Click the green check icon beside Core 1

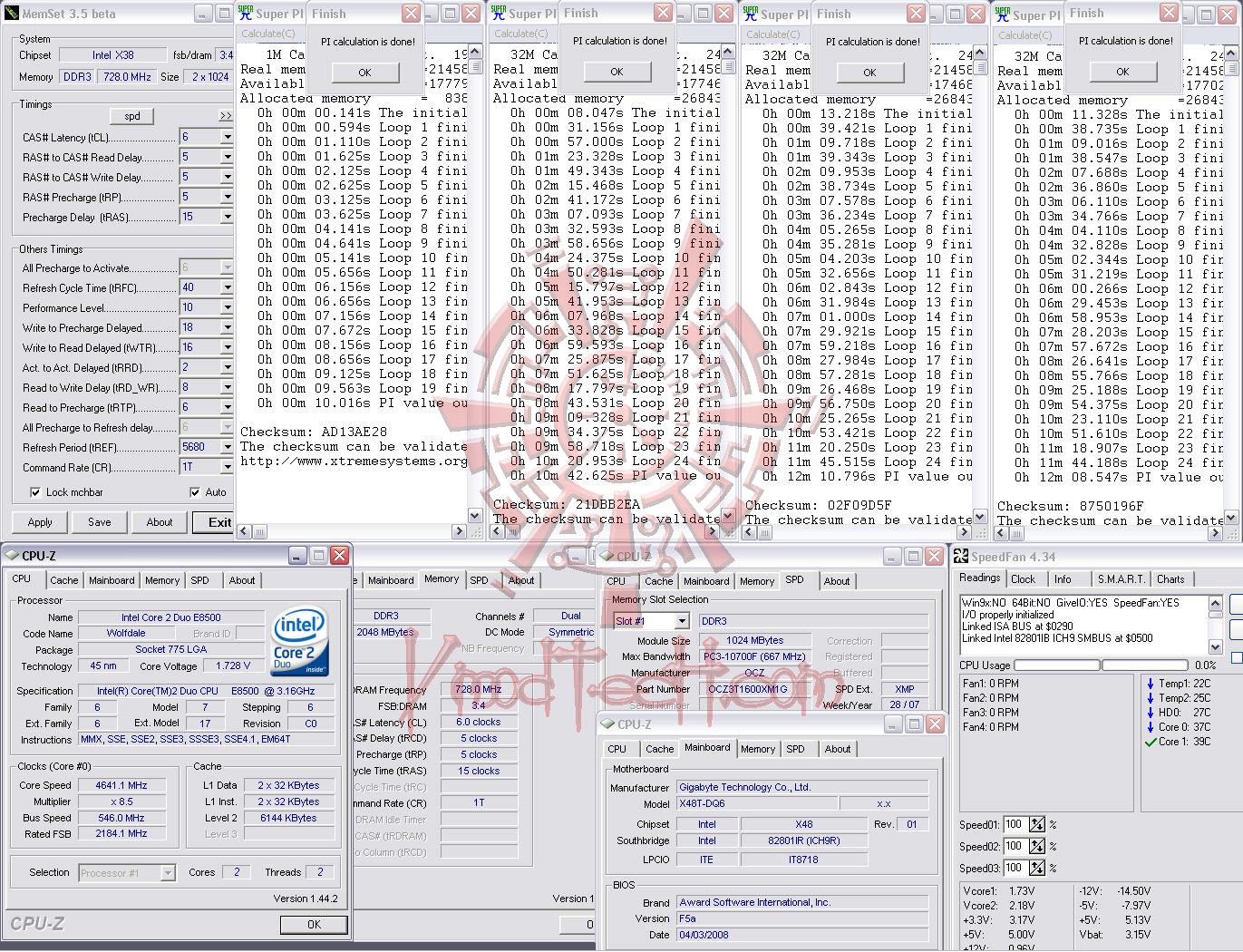1151,742
